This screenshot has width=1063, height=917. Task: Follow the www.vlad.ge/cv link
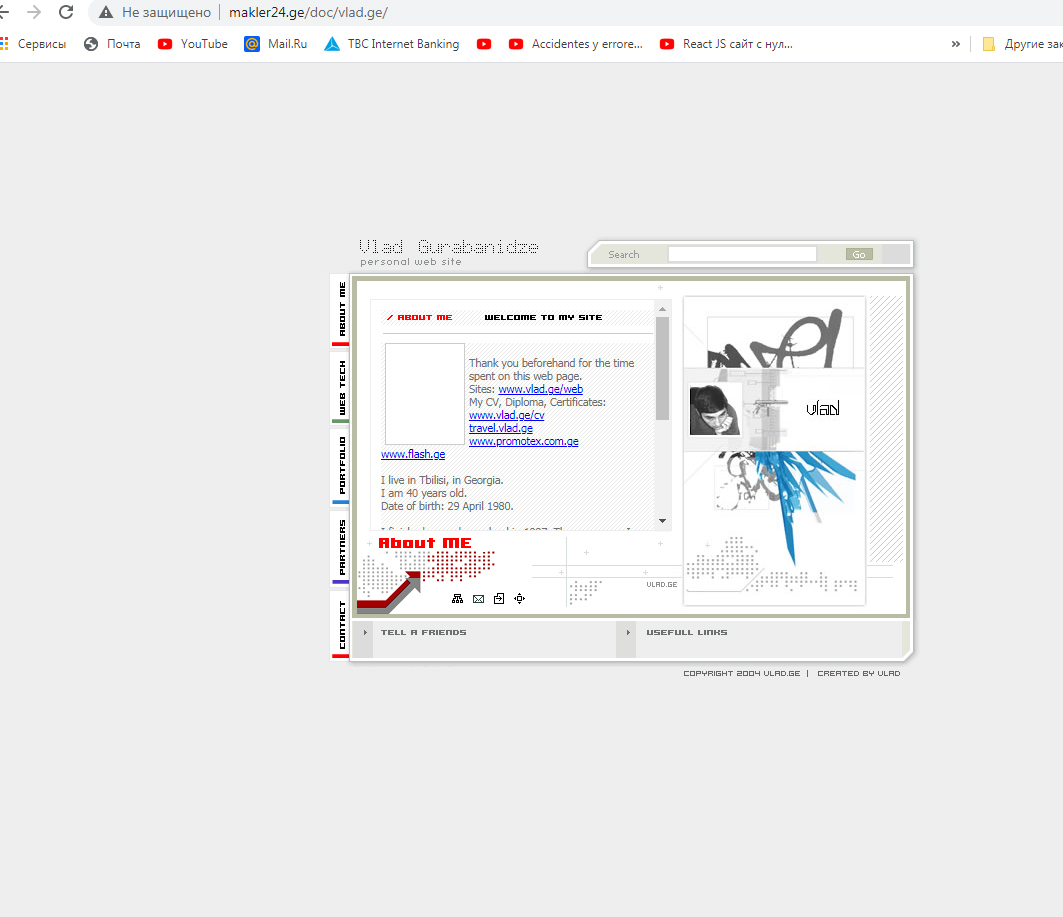(x=506, y=415)
